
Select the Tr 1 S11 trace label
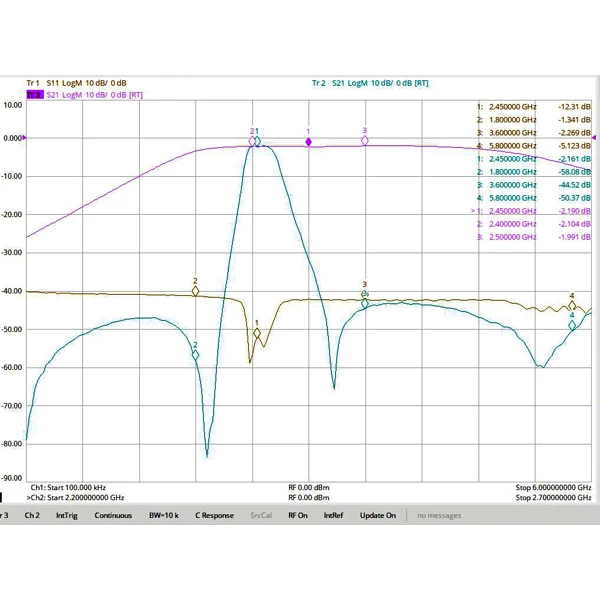pyautogui.click(x=76, y=83)
